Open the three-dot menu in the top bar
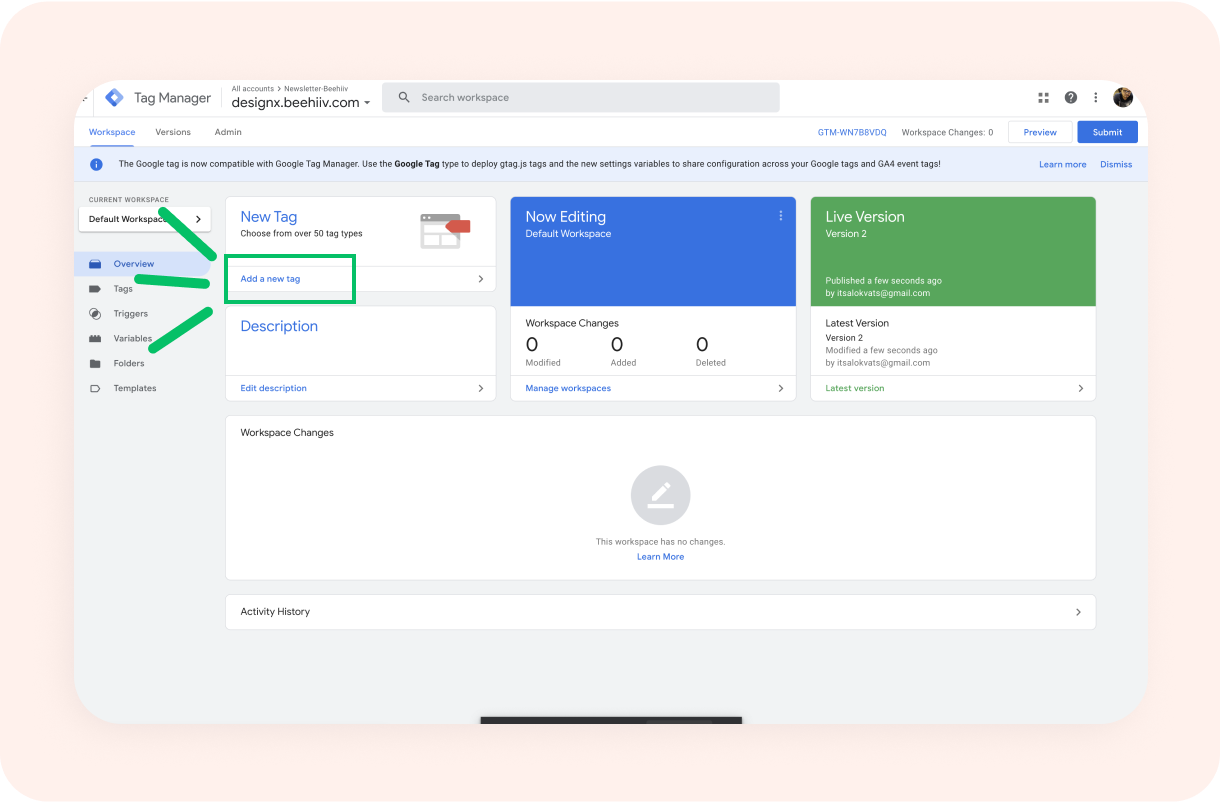This screenshot has height=802, width=1220. pyautogui.click(x=1096, y=98)
